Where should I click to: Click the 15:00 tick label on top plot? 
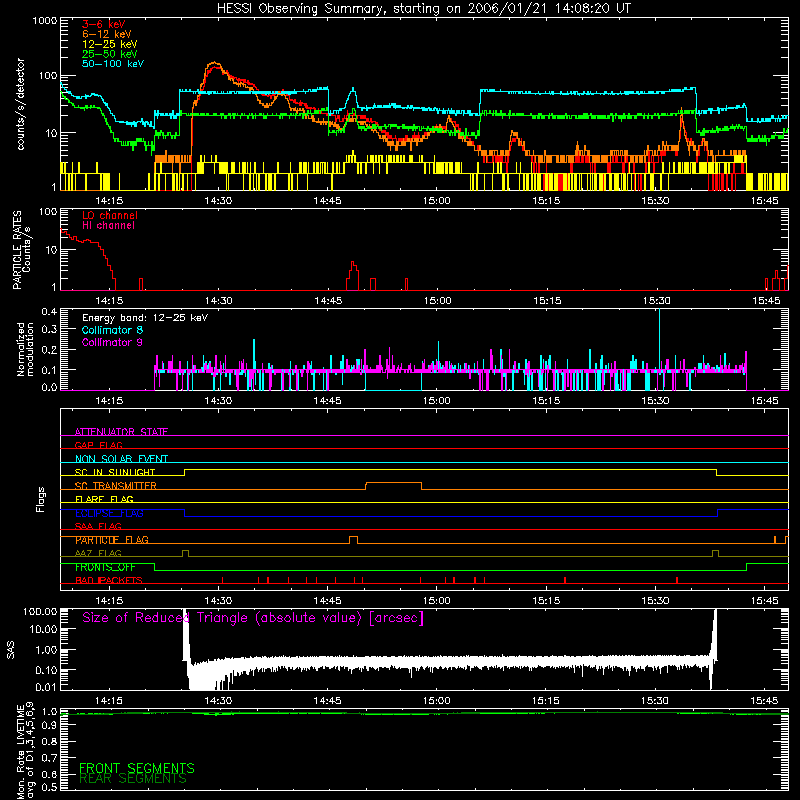[x=437, y=201]
